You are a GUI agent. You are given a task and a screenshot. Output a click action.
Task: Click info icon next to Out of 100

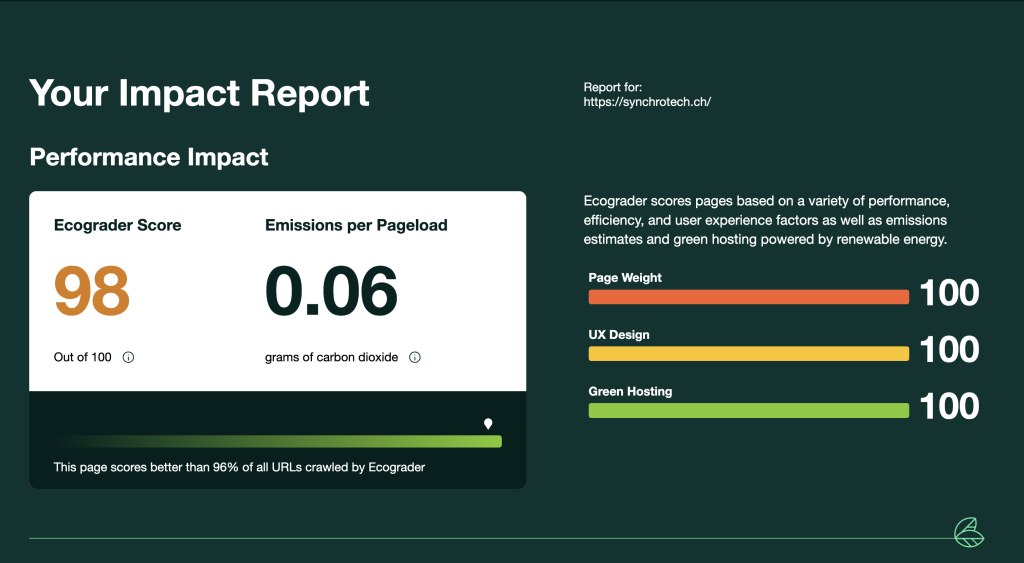tap(129, 357)
